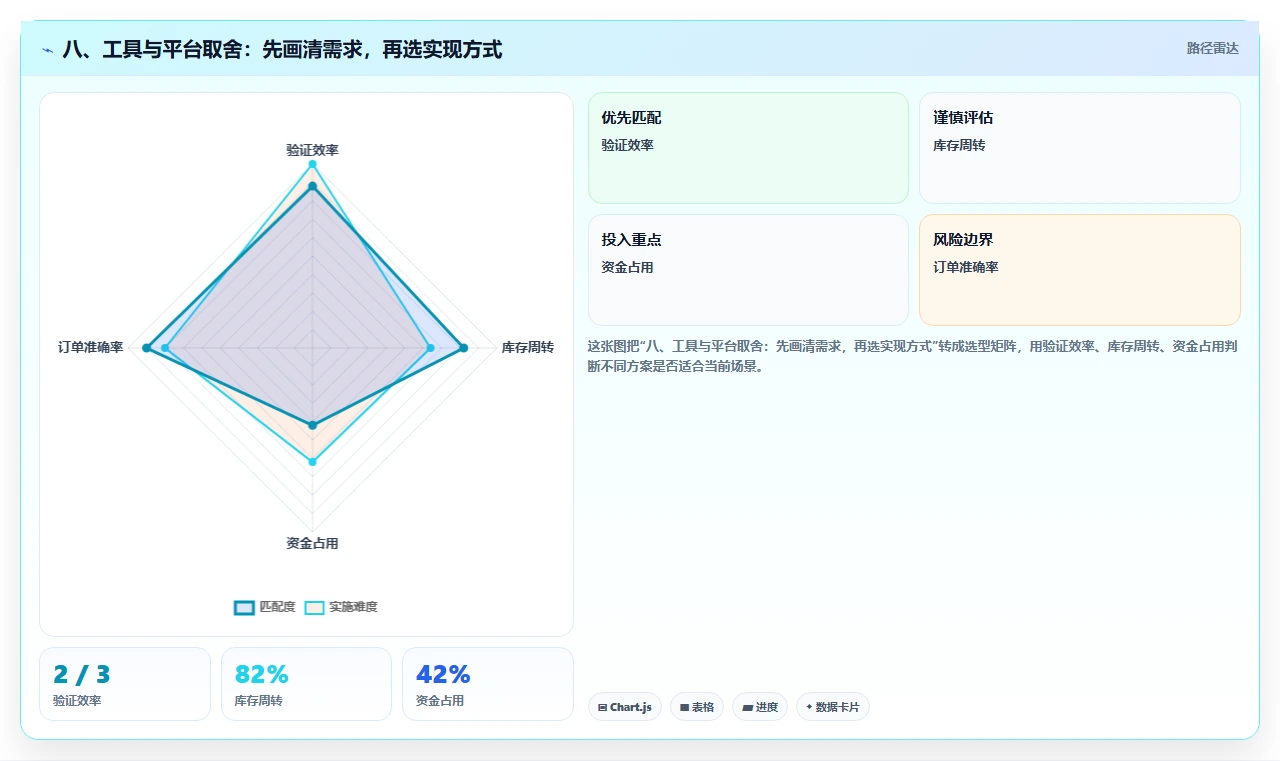Click the lightning icon beside the title
Viewport: 1280px width, 761px height.
click(48, 49)
